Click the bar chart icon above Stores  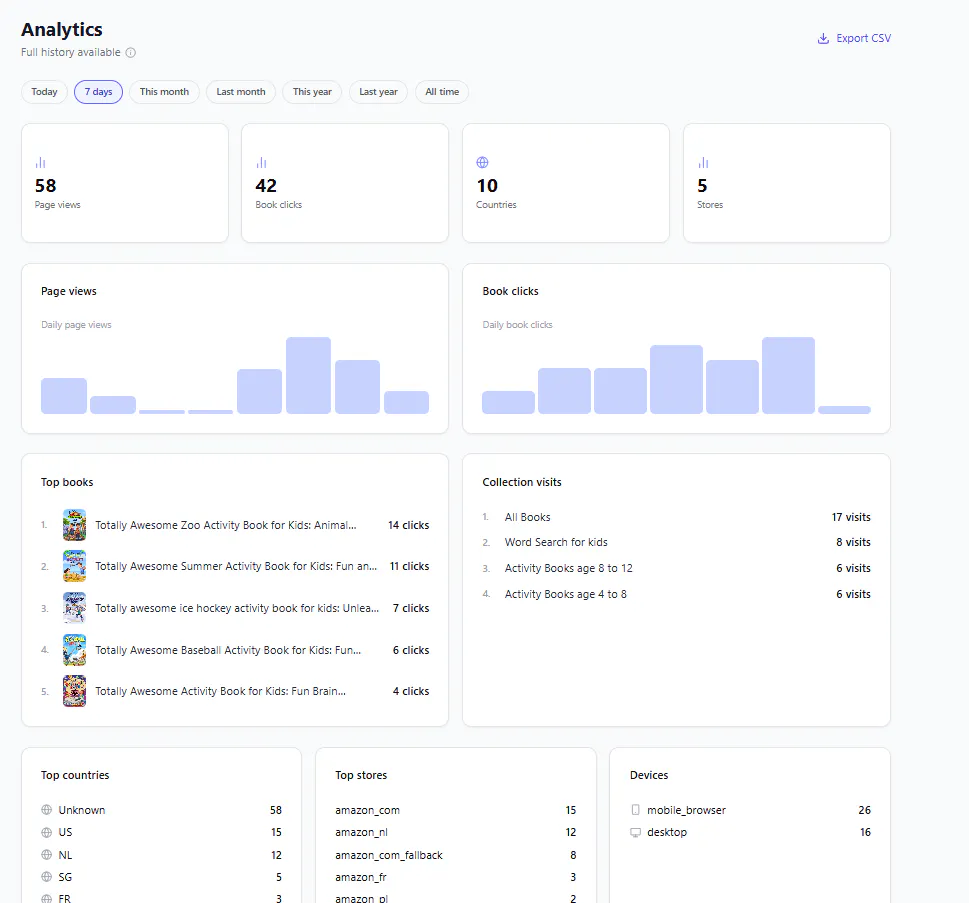tap(703, 163)
